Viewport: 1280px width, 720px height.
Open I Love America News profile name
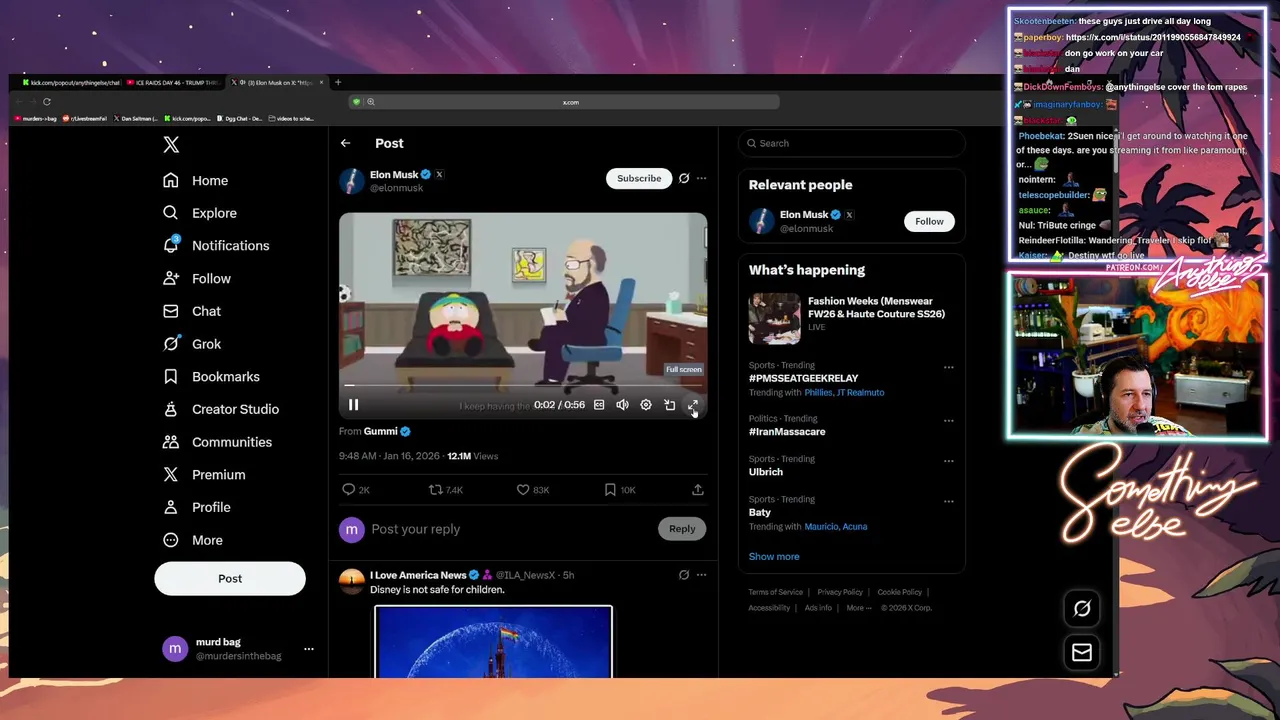tap(418, 575)
